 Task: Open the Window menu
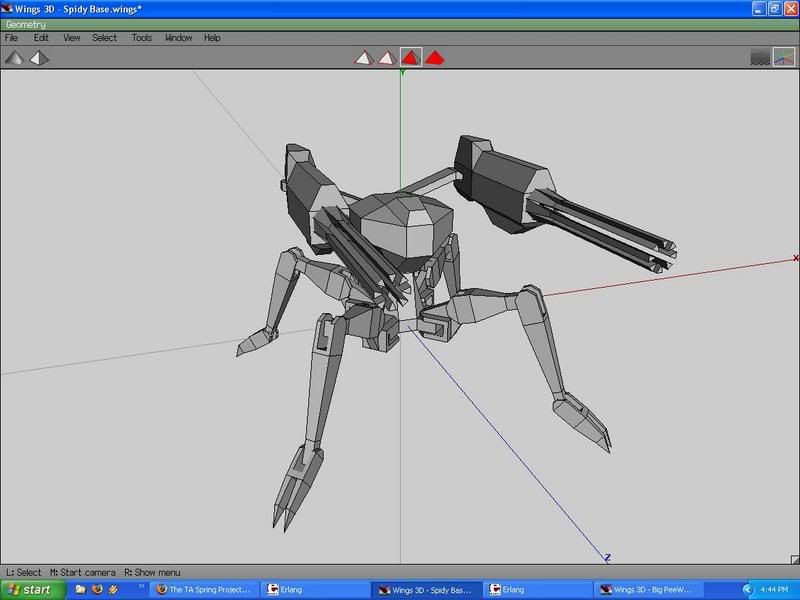(x=179, y=38)
